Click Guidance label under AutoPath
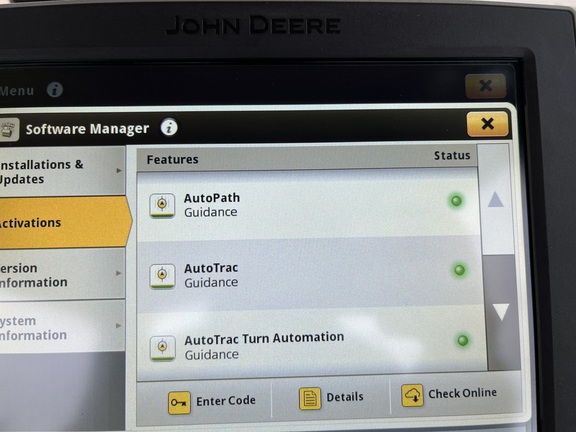The height and width of the screenshot is (432, 576). pos(210,212)
